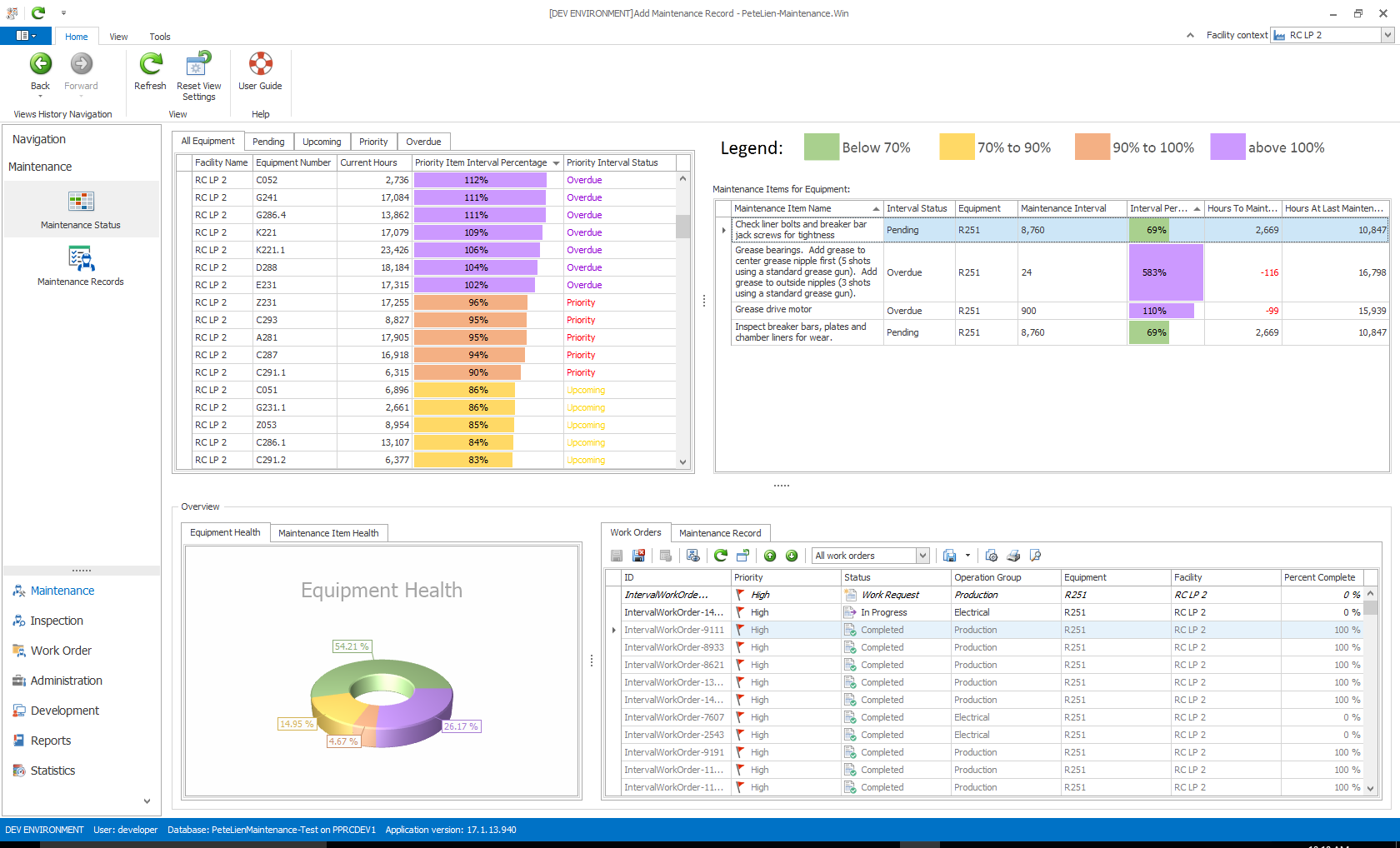Click the 96% interval bar for Z231
The width and height of the screenshot is (1400, 848).
(471, 302)
